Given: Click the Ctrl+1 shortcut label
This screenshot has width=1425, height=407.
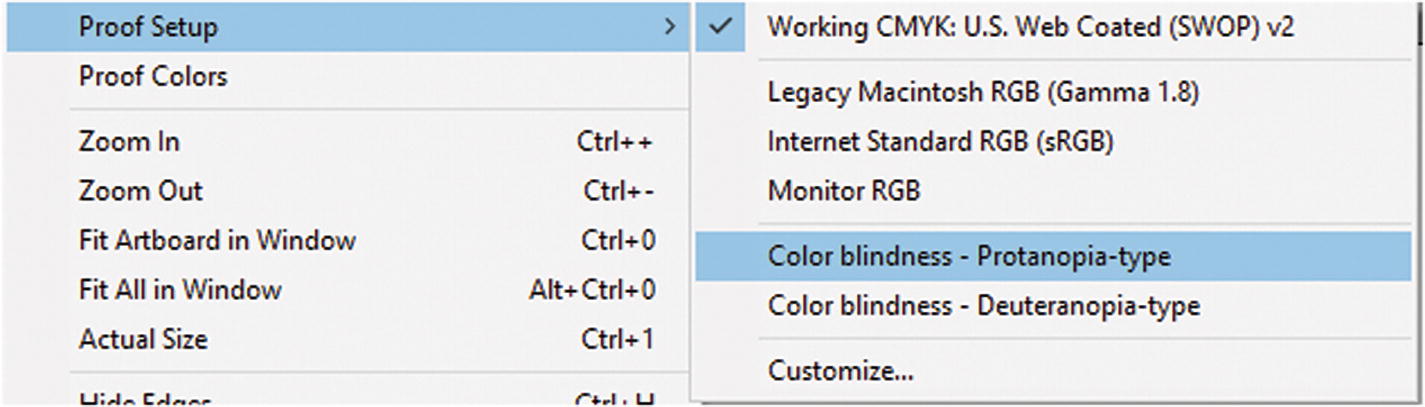Looking at the screenshot, I should pyautogui.click(x=617, y=340).
